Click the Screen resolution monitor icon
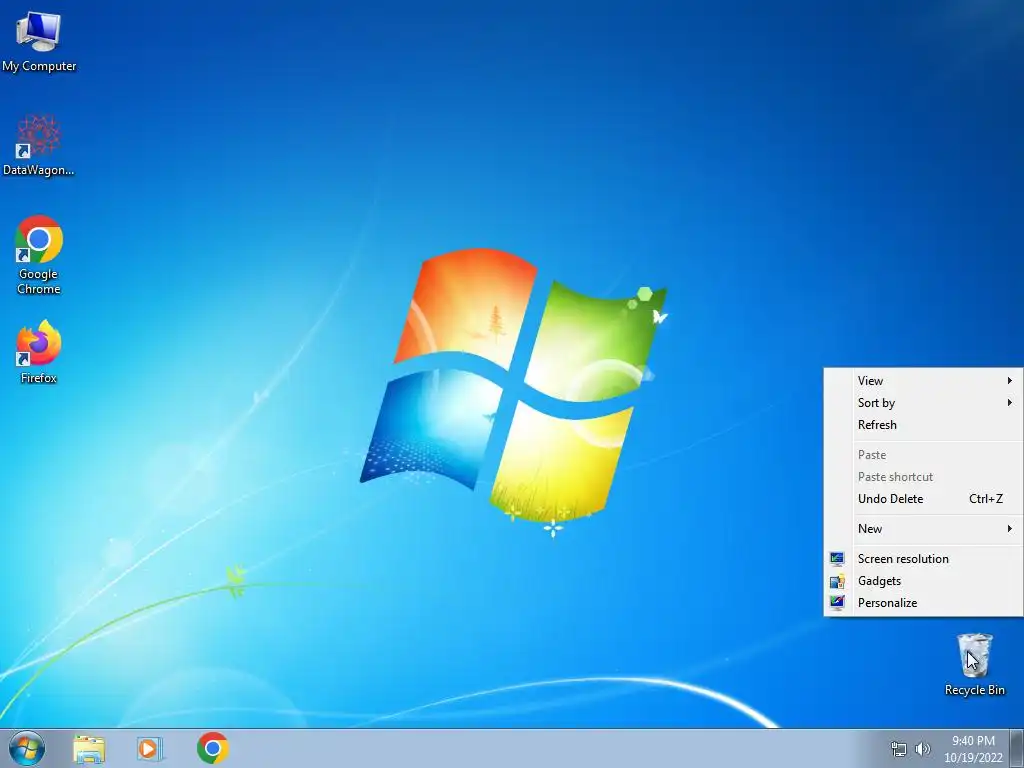This screenshot has width=1024, height=768. pyautogui.click(x=837, y=559)
